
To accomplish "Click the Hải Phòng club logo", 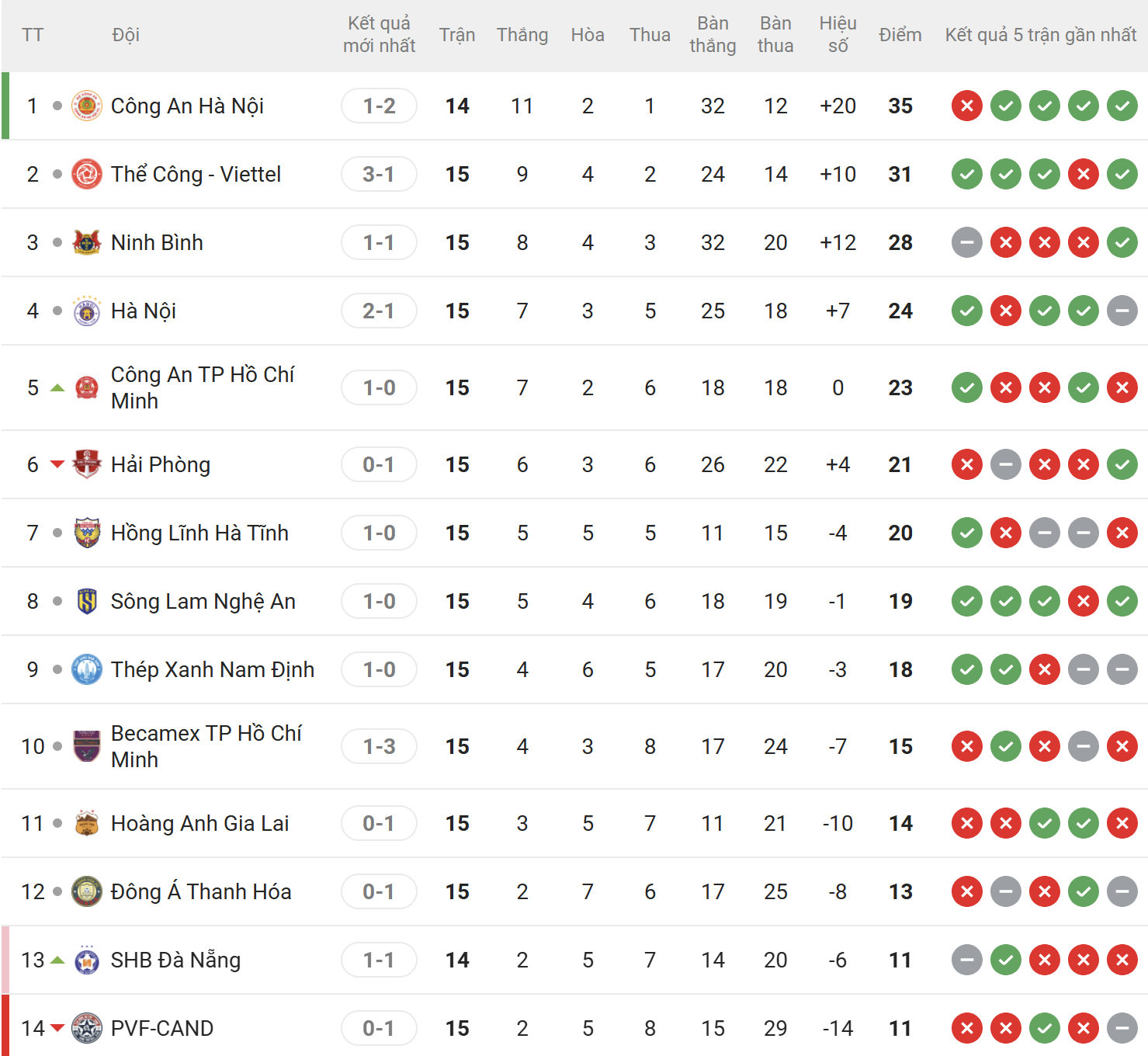I will coord(87,464).
